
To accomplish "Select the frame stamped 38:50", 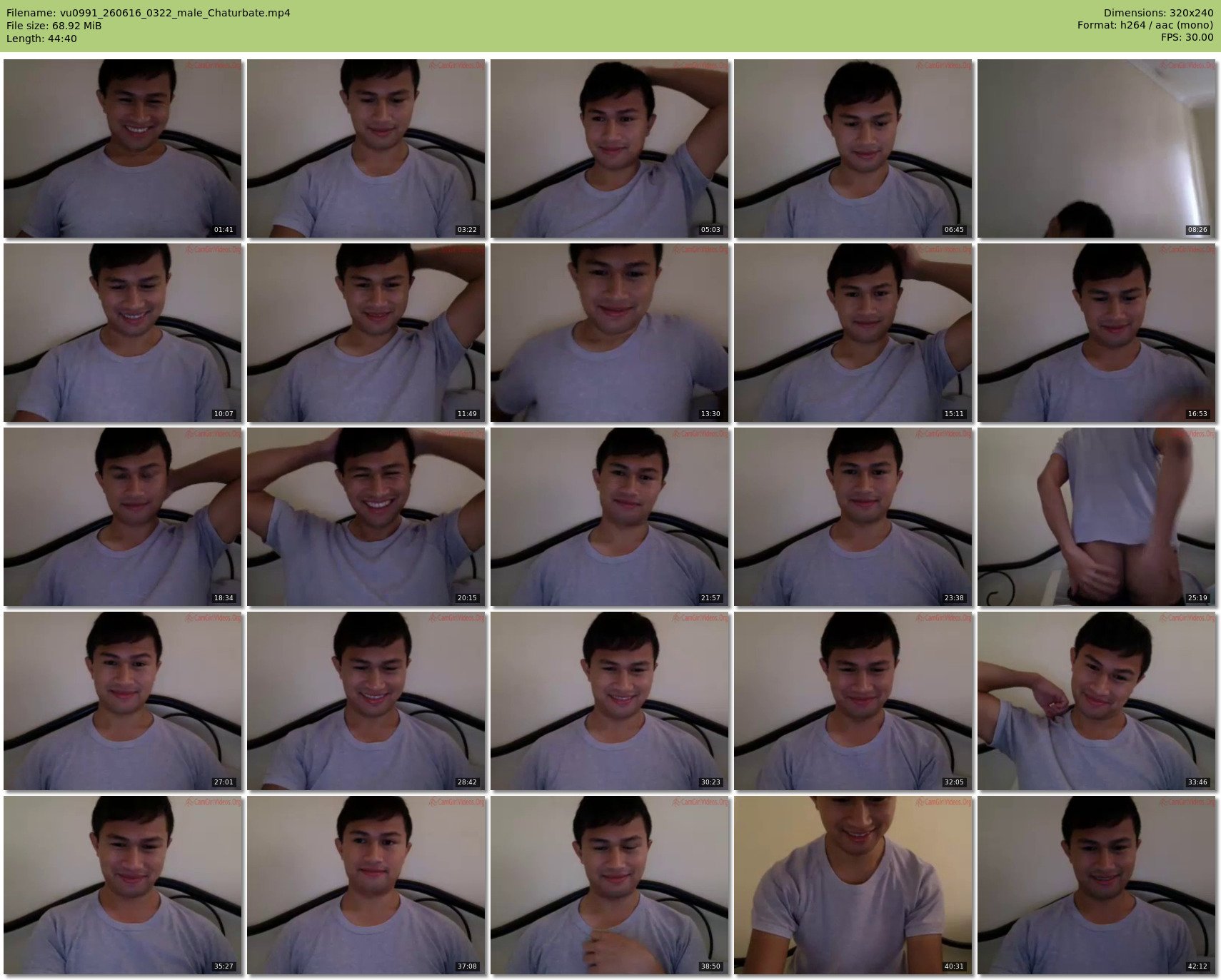I will pyautogui.click(x=610, y=885).
